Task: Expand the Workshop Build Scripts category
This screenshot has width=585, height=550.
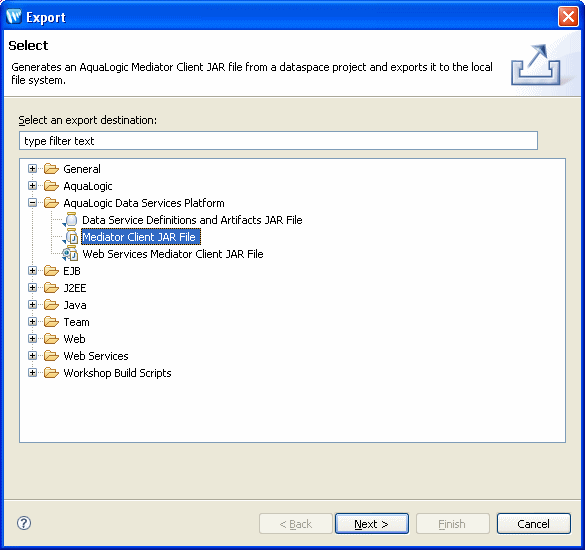Action: [32, 372]
